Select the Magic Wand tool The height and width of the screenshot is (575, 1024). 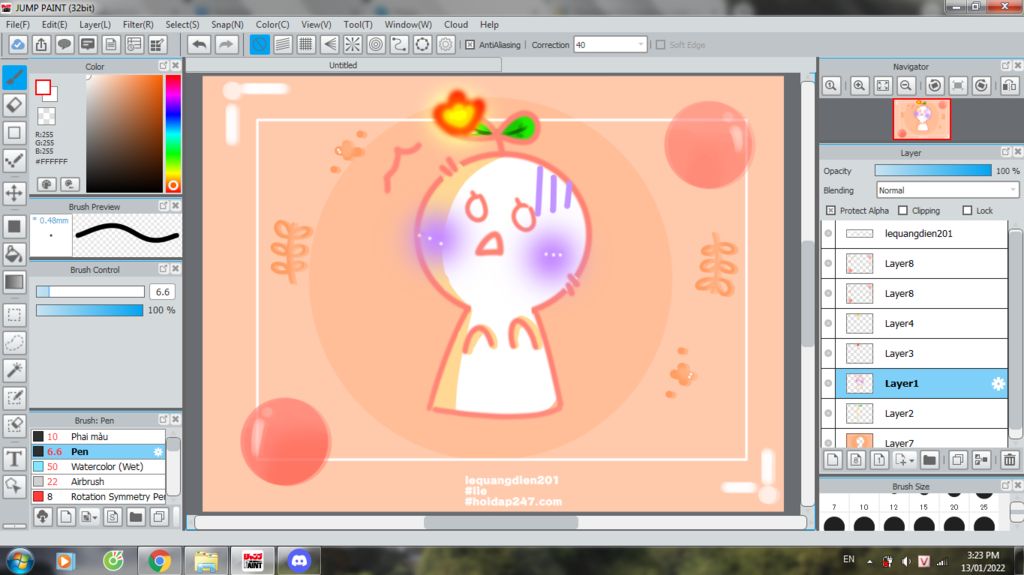[14, 370]
